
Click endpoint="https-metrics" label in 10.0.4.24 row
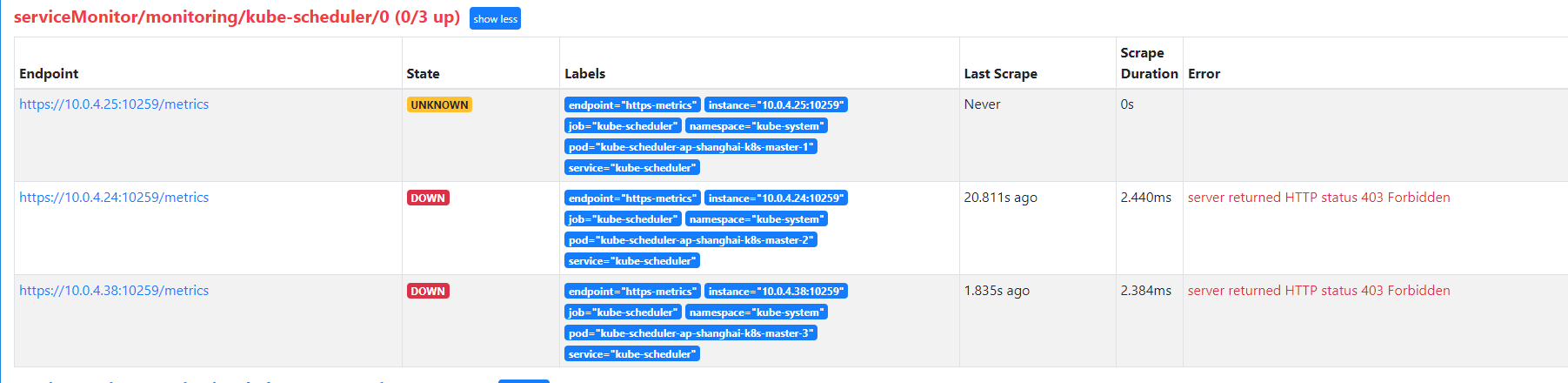point(632,198)
